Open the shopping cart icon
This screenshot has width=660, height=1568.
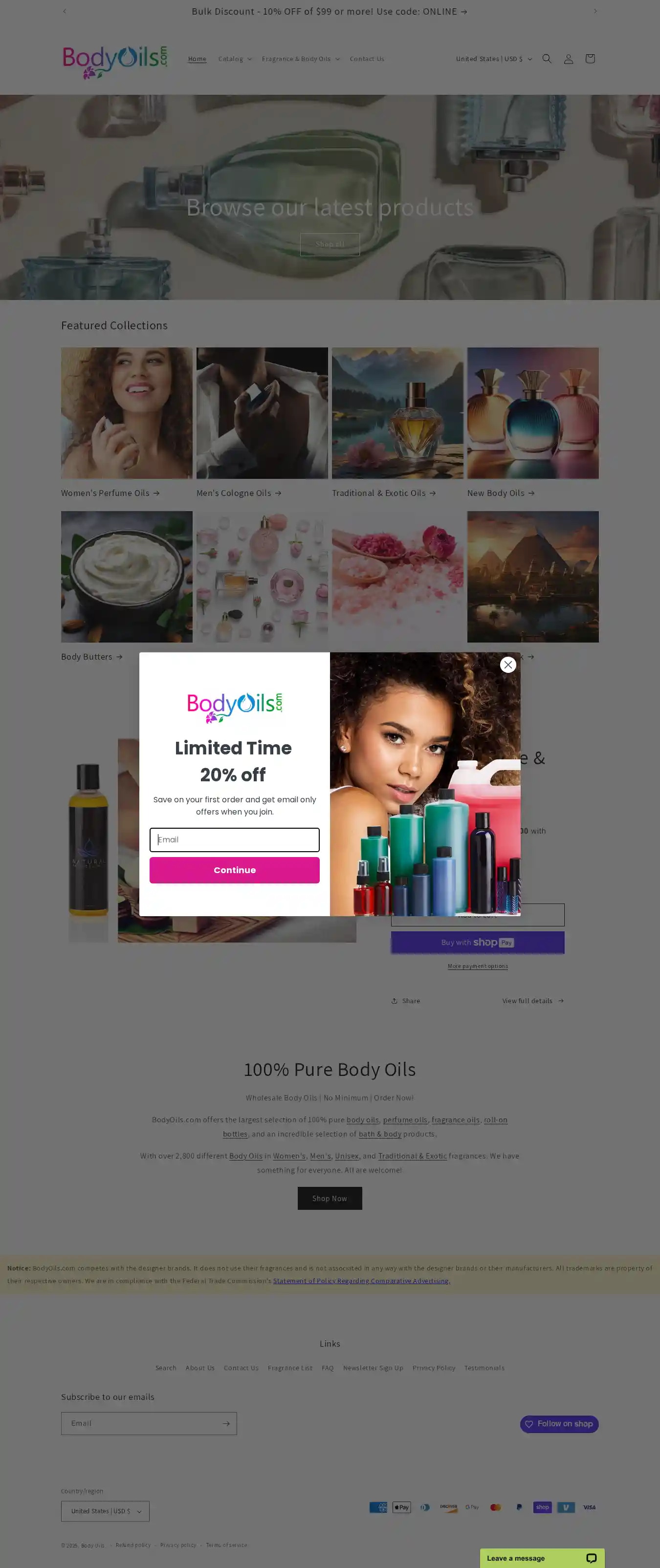(x=590, y=59)
